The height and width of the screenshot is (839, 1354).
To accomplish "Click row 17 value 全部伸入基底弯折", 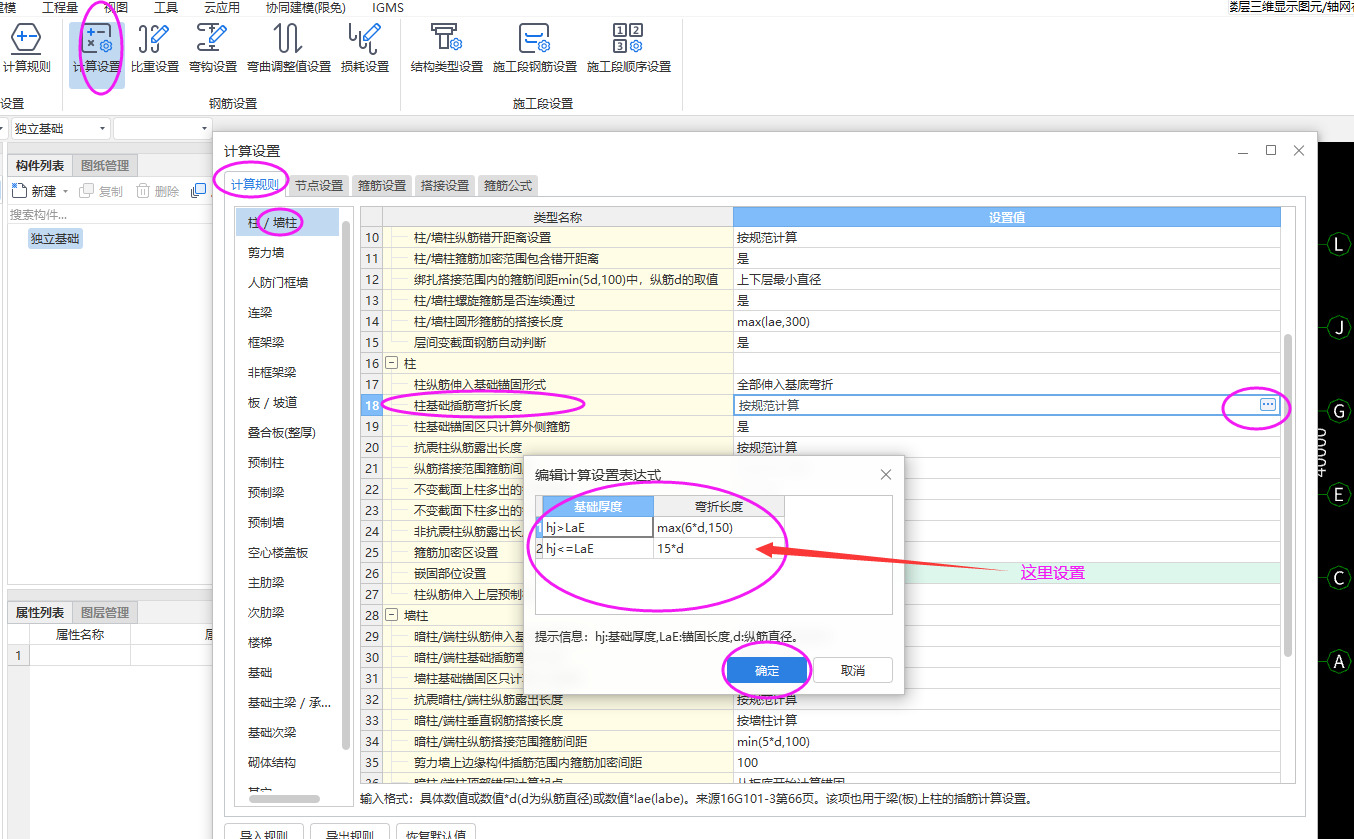I will (1006, 385).
